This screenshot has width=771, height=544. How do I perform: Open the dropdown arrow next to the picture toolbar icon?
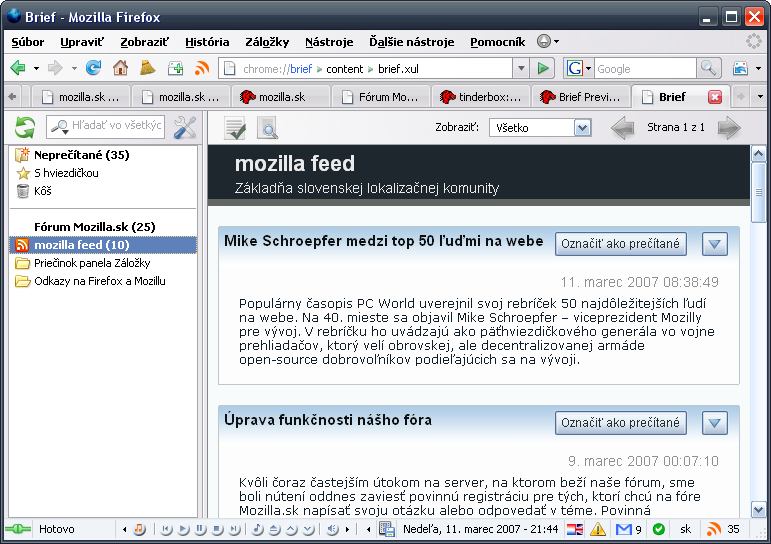click(x=758, y=68)
